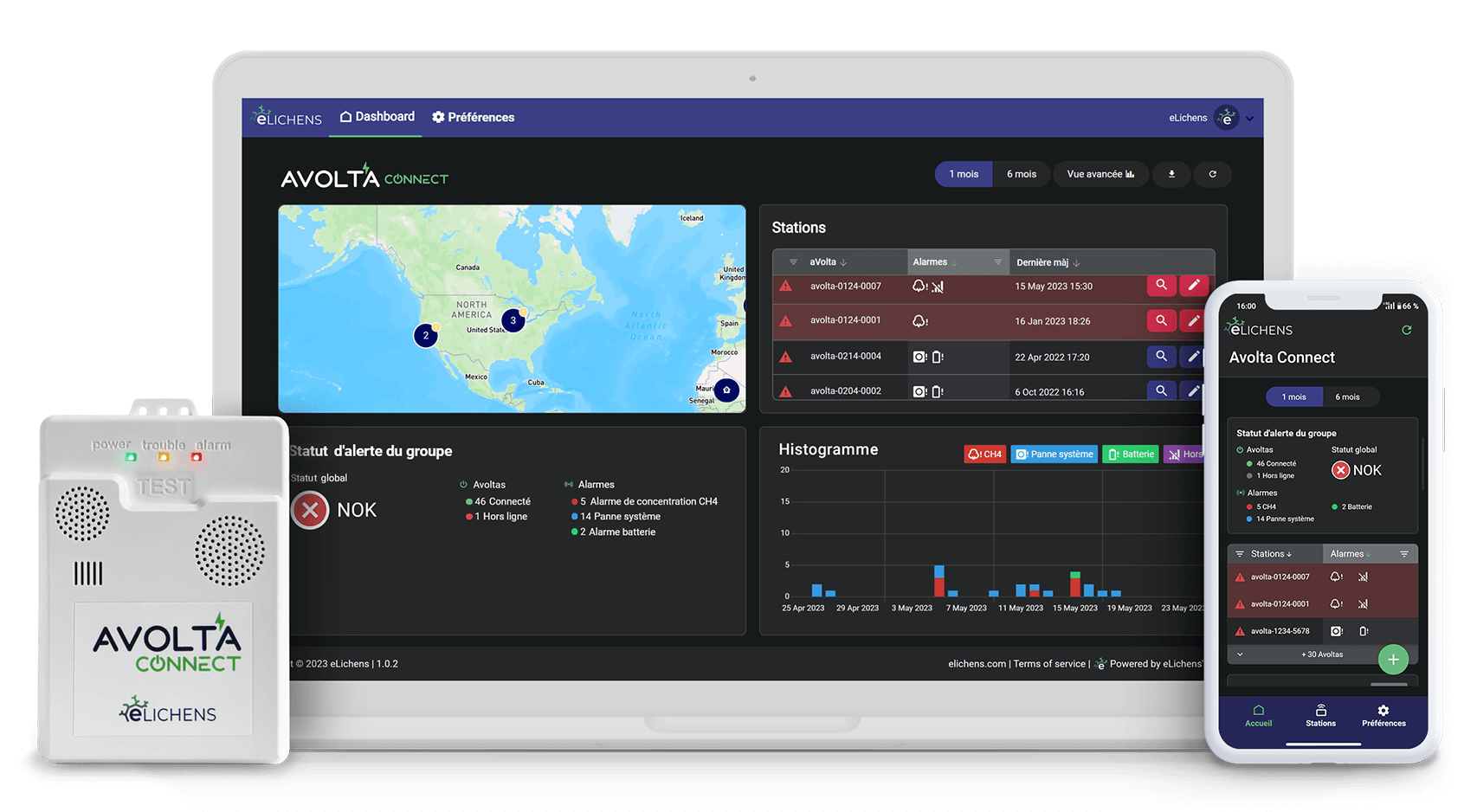Select the 2 Alarme batterie entry on laptop

(x=613, y=532)
